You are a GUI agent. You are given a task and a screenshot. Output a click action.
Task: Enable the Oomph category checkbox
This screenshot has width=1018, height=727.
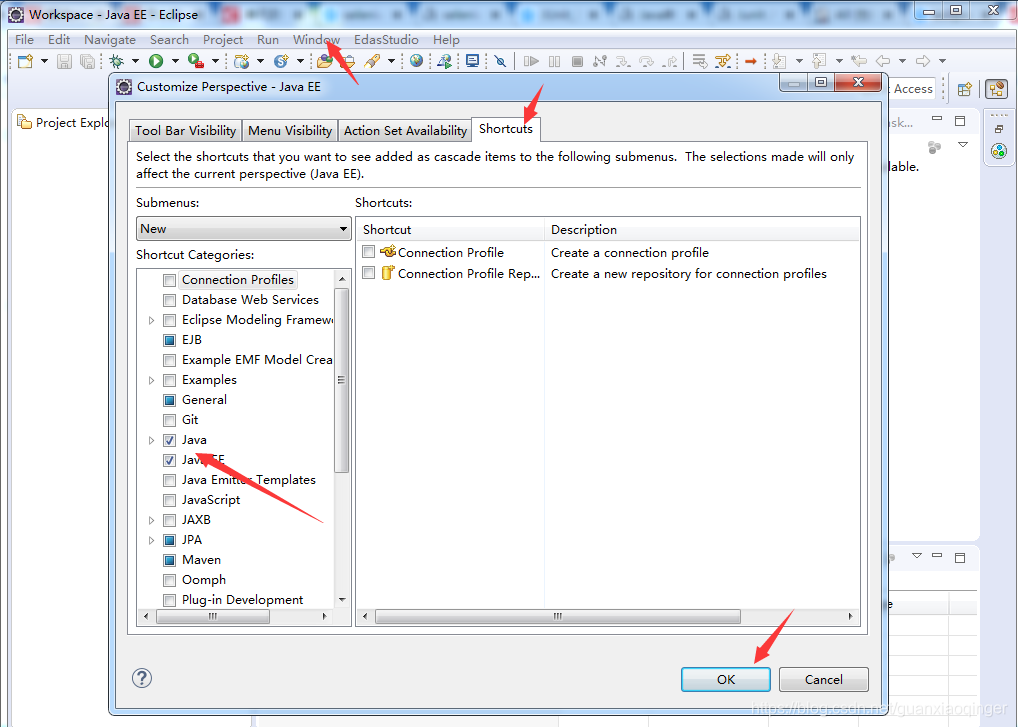pyautogui.click(x=169, y=580)
